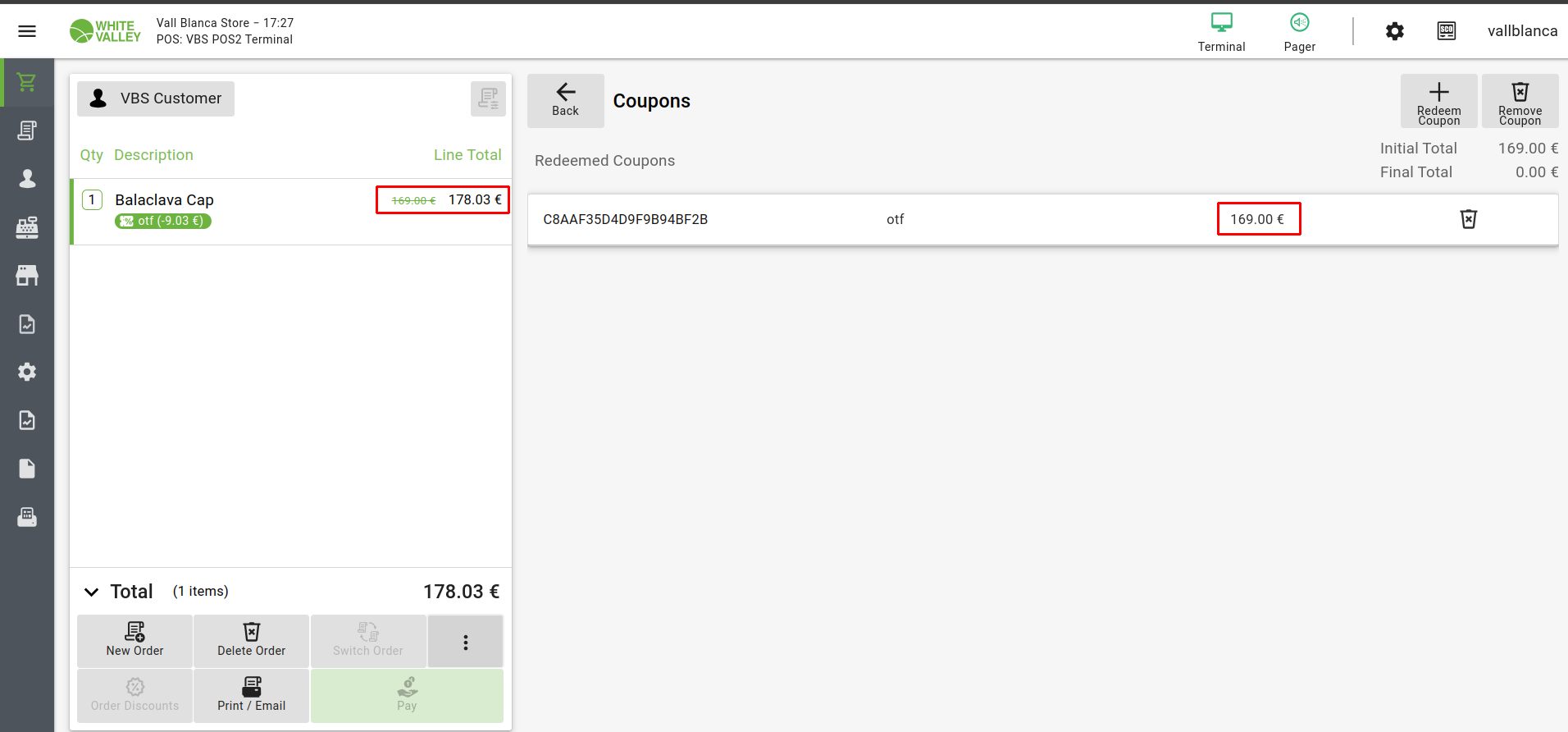Click the Initial Total label
1568x732 pixels.
click(x=1418, y=149)
